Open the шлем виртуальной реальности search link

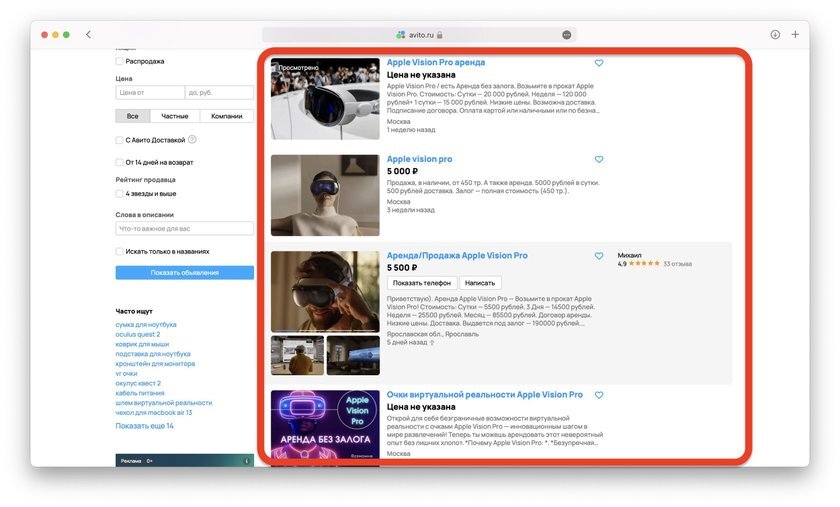[164, 402]
